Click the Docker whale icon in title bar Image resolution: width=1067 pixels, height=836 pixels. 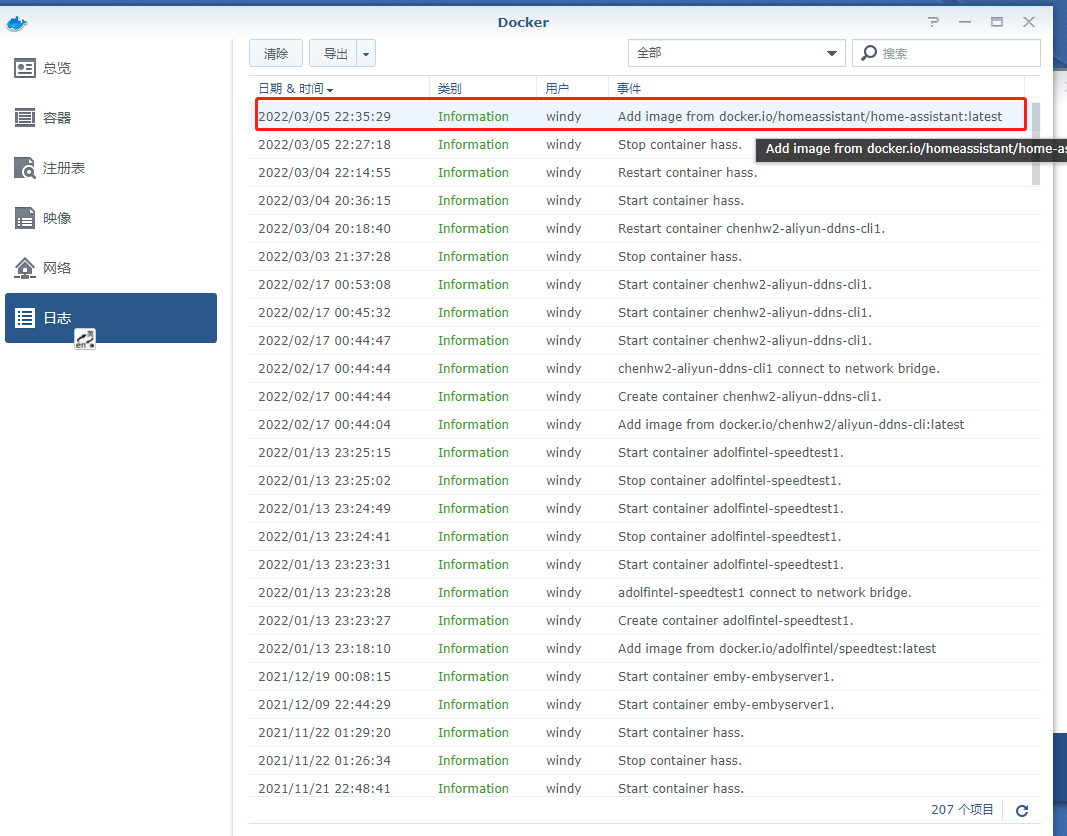click(16, 24)
